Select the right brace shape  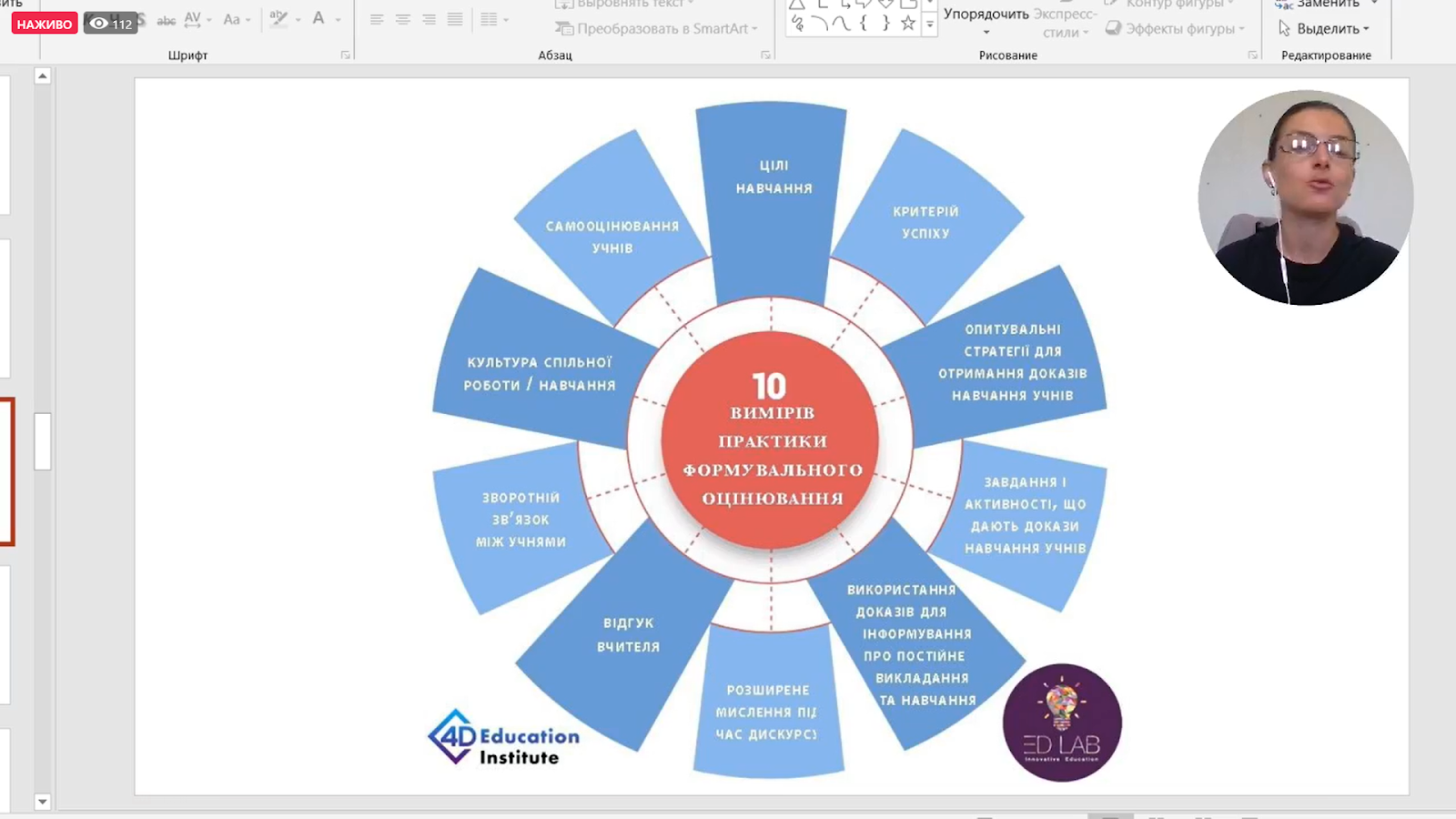point(885,24)
